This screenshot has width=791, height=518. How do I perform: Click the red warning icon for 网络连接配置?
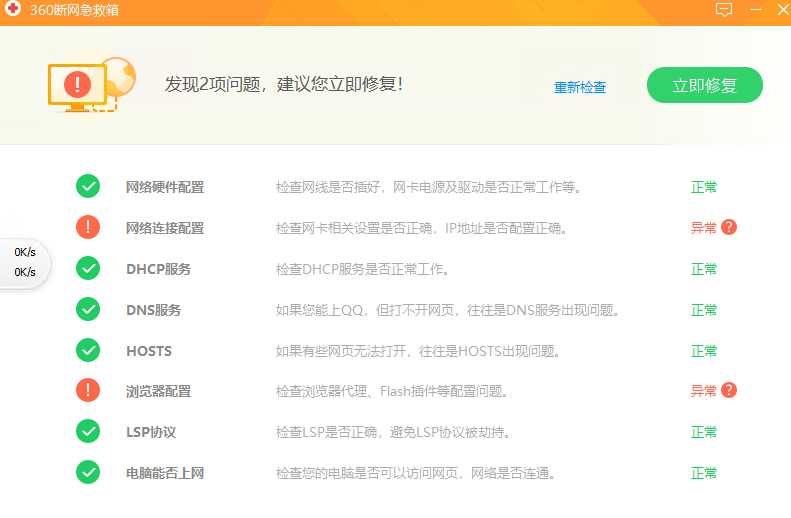pyautogui.click(x=88, y=227)
